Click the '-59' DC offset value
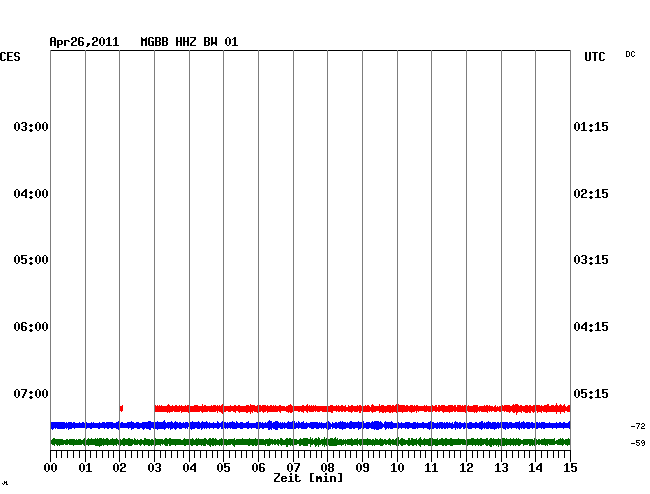This screenshot has width=650, height=494. pos(638,443)
